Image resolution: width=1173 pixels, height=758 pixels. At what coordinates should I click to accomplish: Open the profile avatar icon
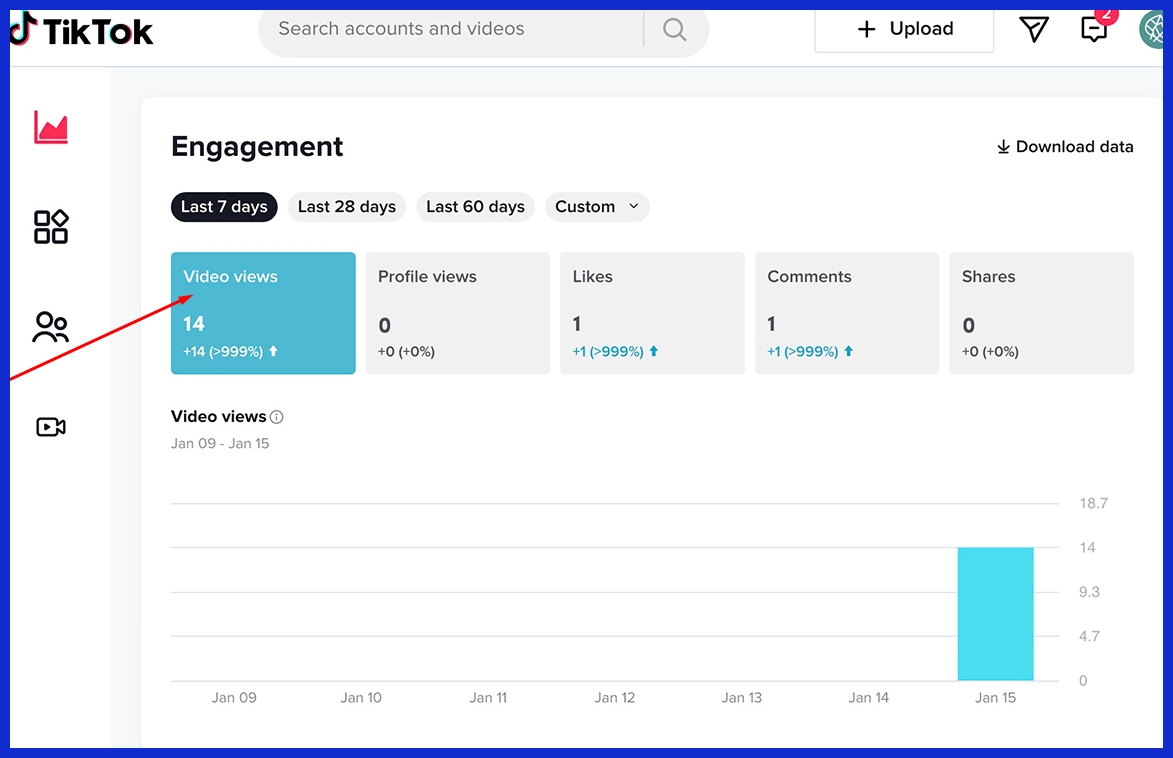pyautogui.click(x=1157, y=29)
